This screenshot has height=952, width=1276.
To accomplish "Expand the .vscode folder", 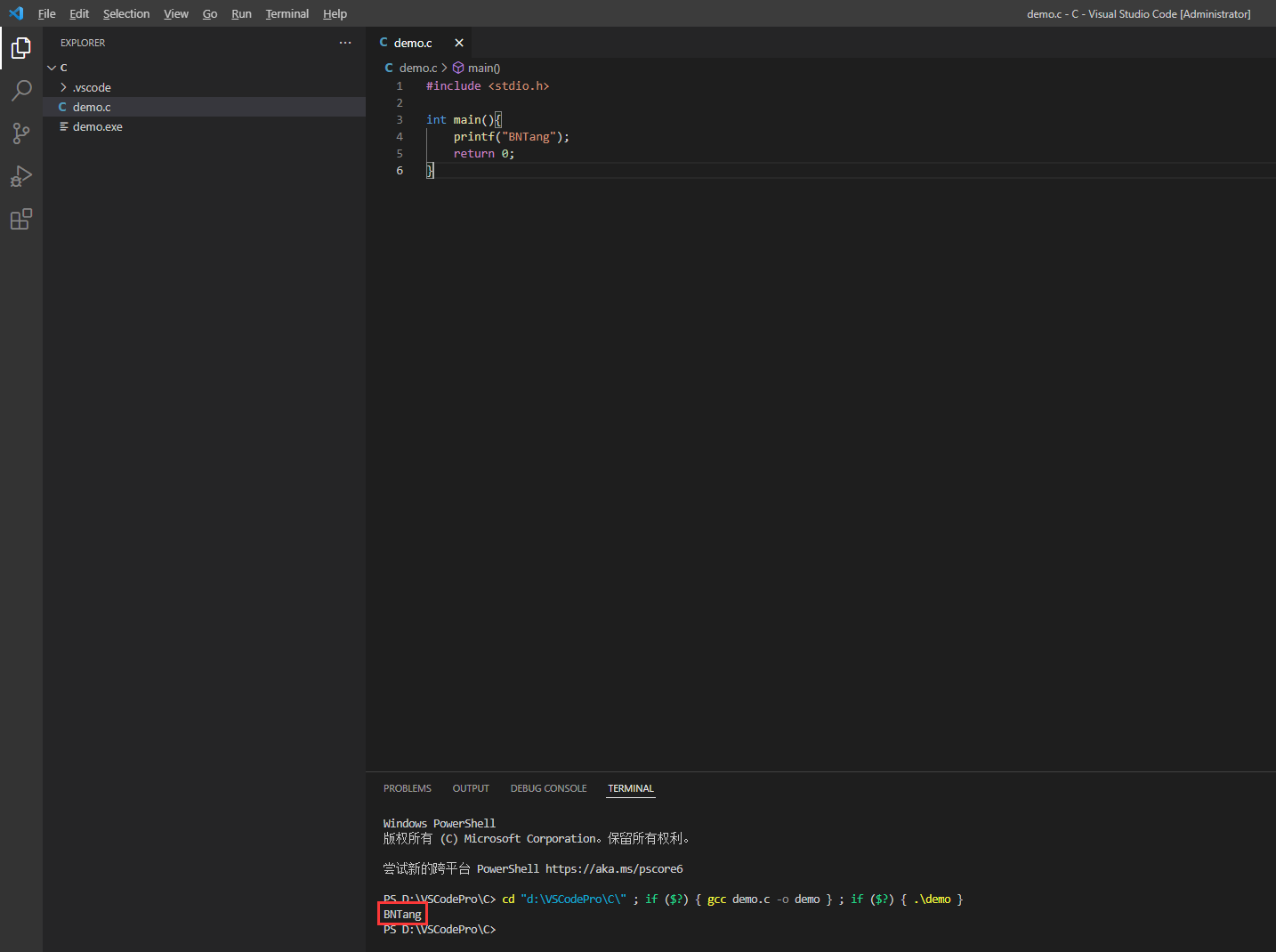I will (63, 87).
